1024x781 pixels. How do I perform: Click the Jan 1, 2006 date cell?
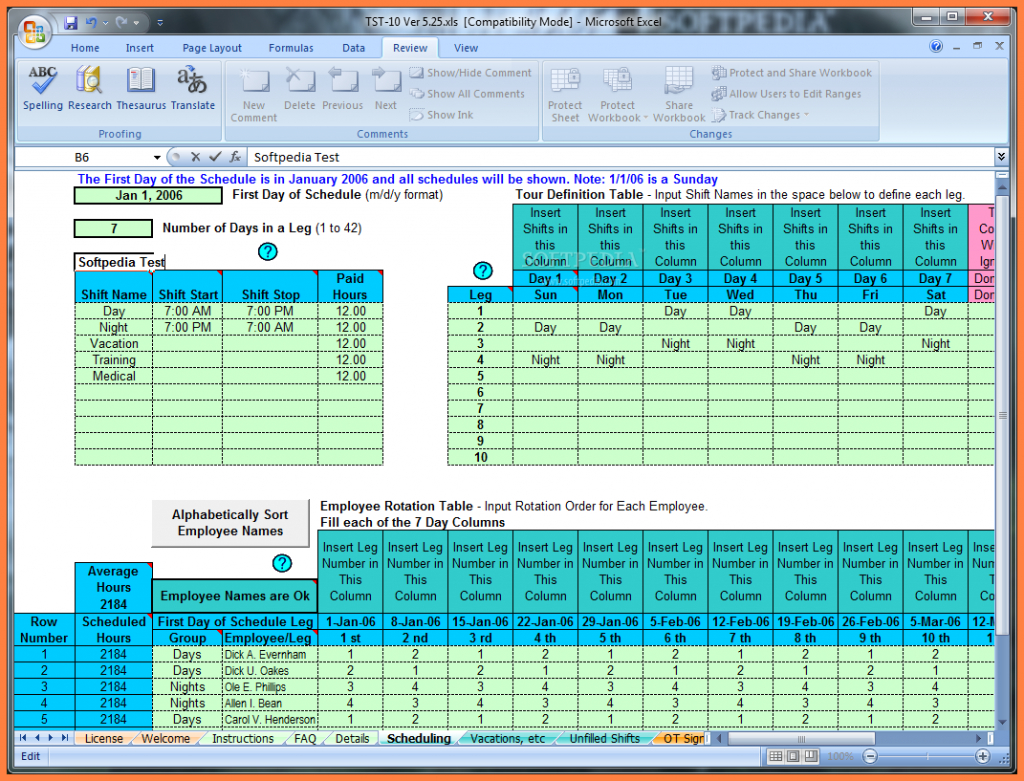point(149,196)
